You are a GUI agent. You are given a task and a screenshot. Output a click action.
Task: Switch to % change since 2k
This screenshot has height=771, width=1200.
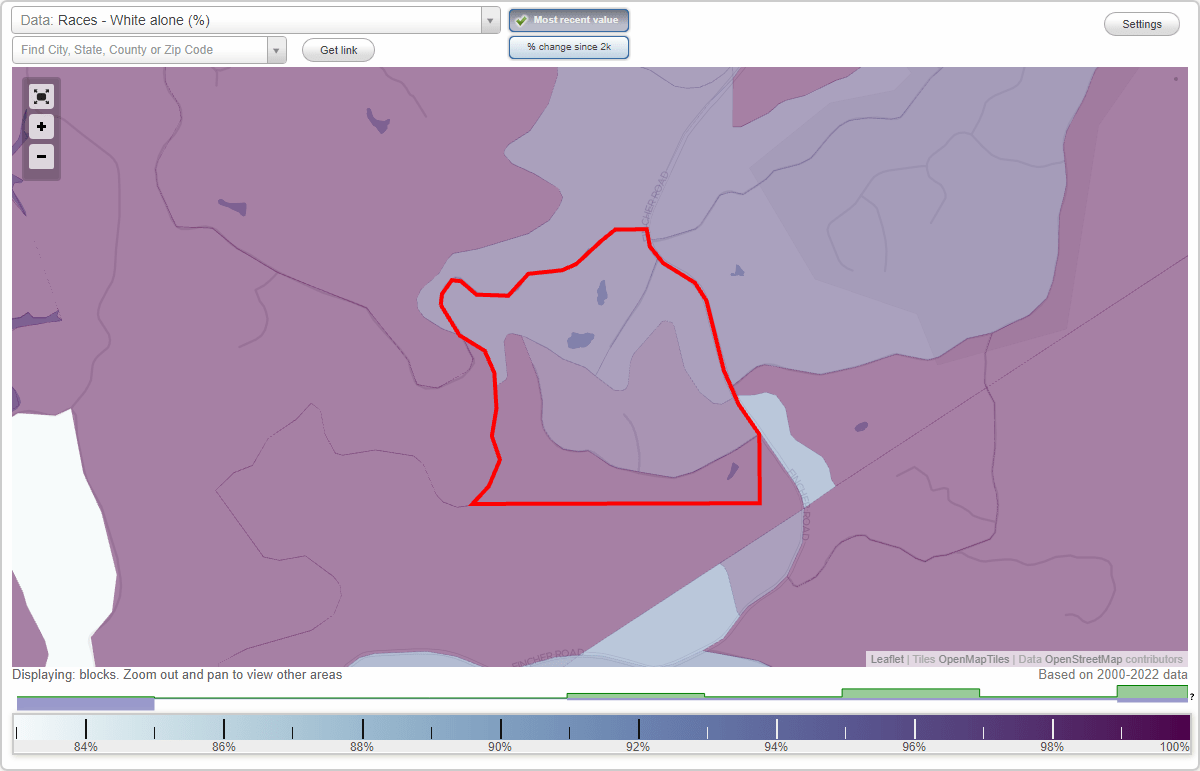coord(569,47)
